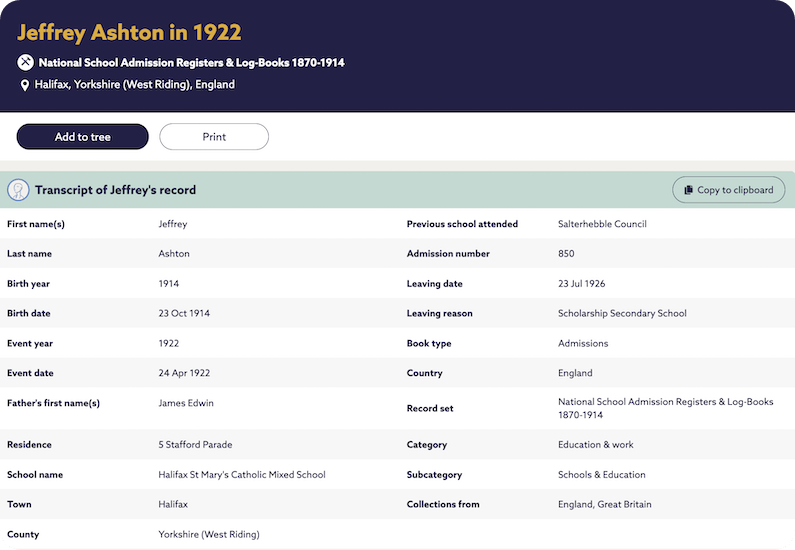Click the crossed-tools record set icon
795x550 pixels.
tap(26, 62)
